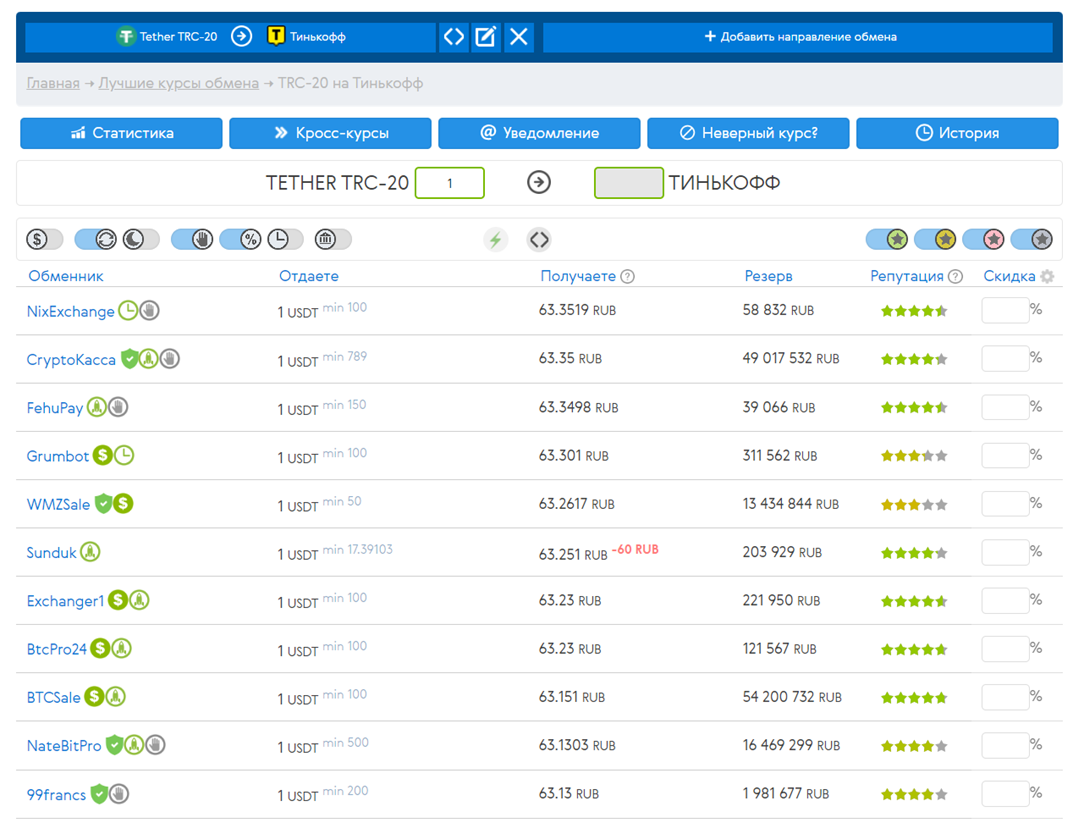Open the NixExchange exchanger link
Image resolution: width=1084 pixels, height=823 pixels.
click(71, 311)
